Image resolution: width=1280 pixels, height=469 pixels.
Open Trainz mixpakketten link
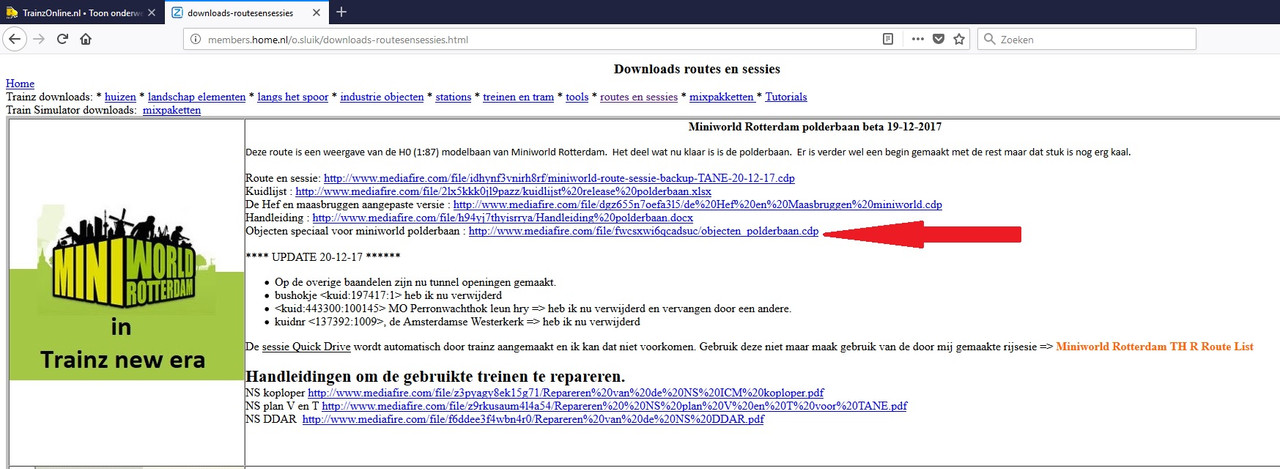coord(721,97)
